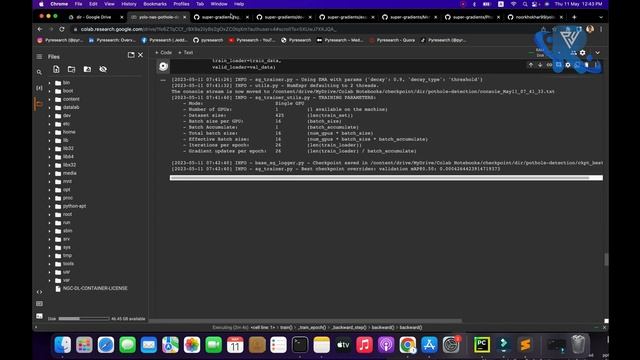The width and height of the screenshot is (640, 360).
Task: Move the cell up arrow icon
Action: 531,65
